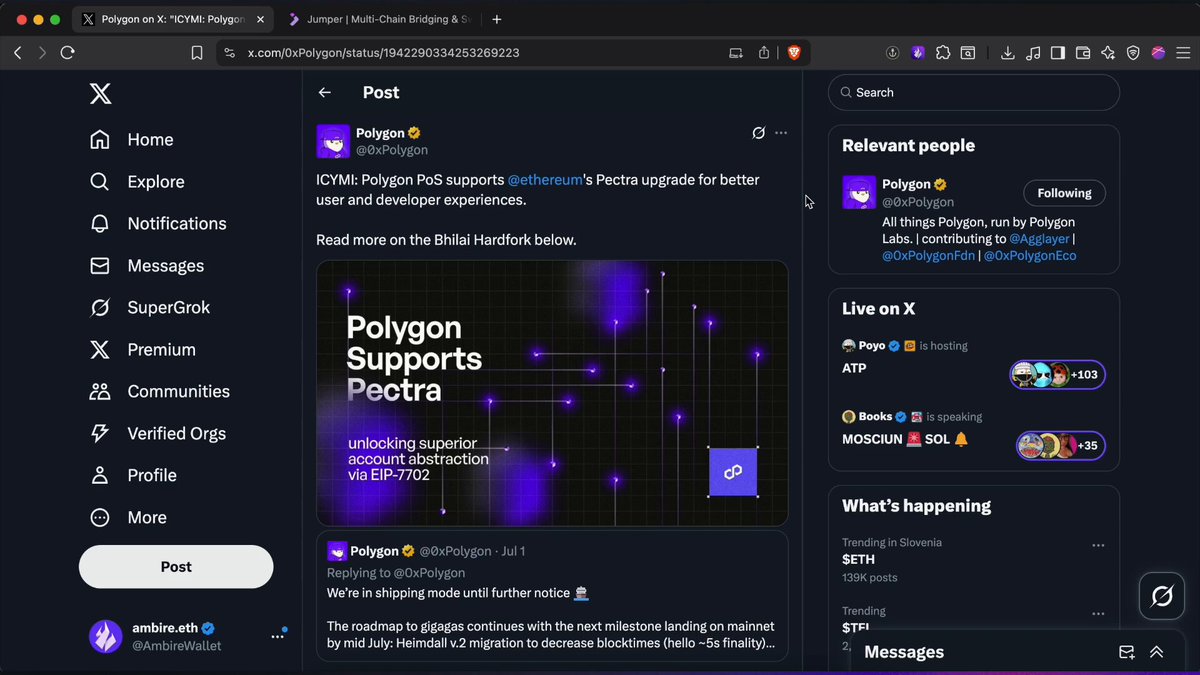Click the browser forward button

(x=42, y=53)
